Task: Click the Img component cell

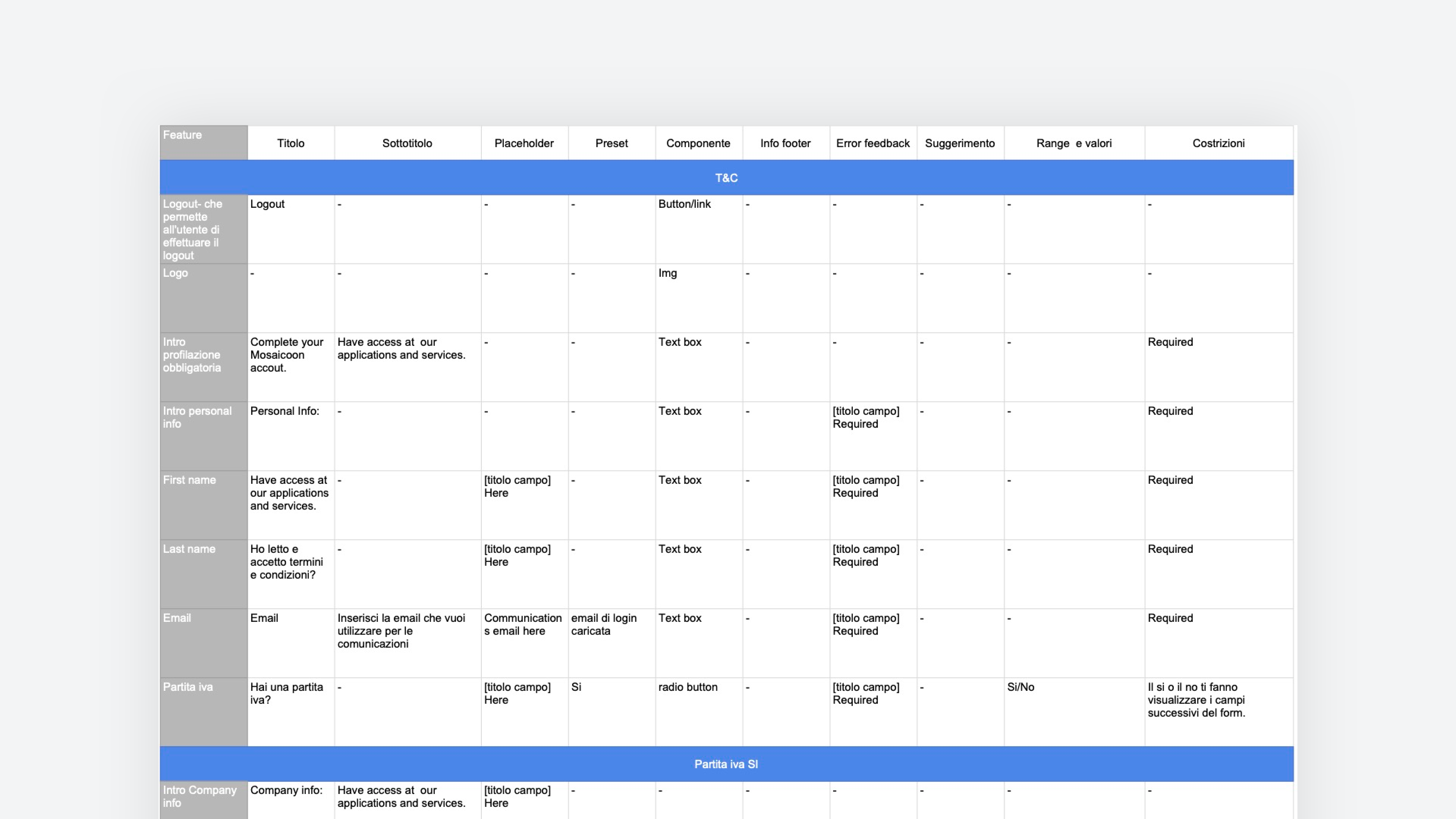Action: (699, 298)
